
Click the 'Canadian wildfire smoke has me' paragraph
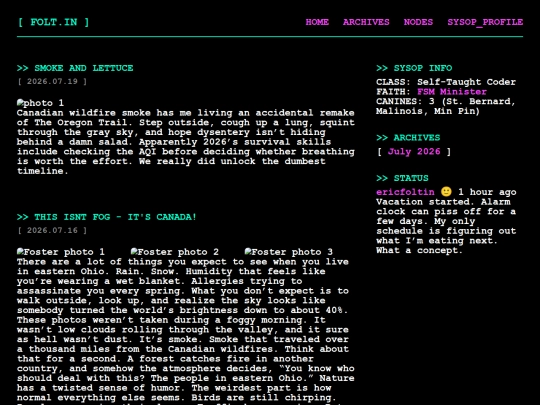(x=186, y=142)
